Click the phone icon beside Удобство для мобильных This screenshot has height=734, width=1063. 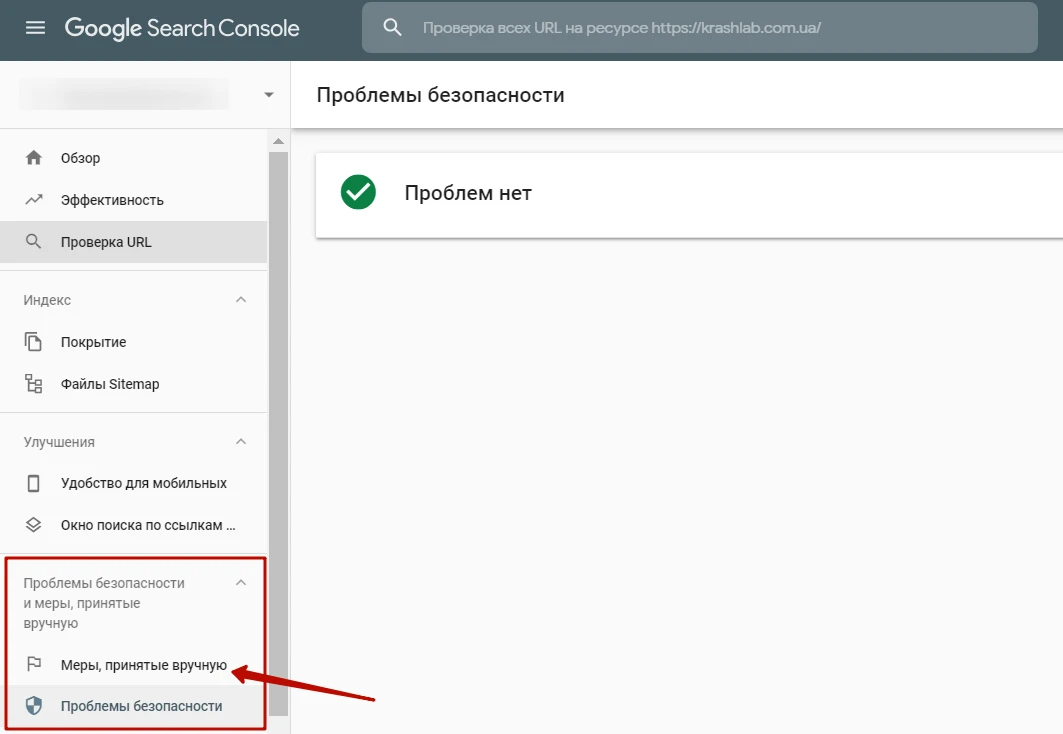tap(34, 483)
